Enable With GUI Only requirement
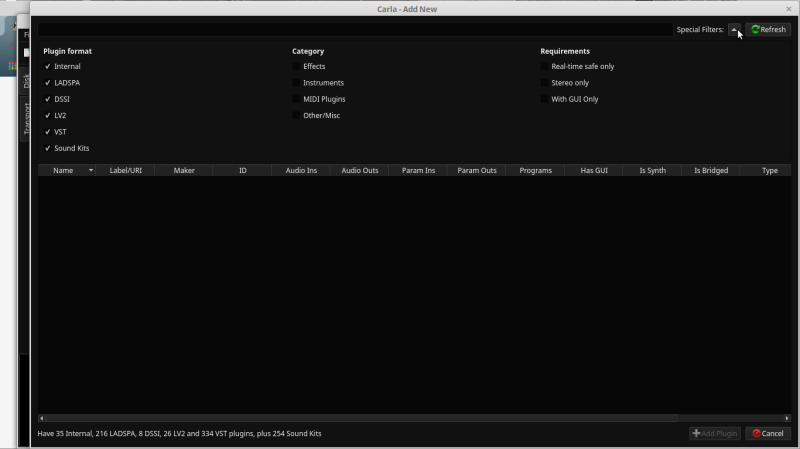The image size is (800, 449). 569,99
